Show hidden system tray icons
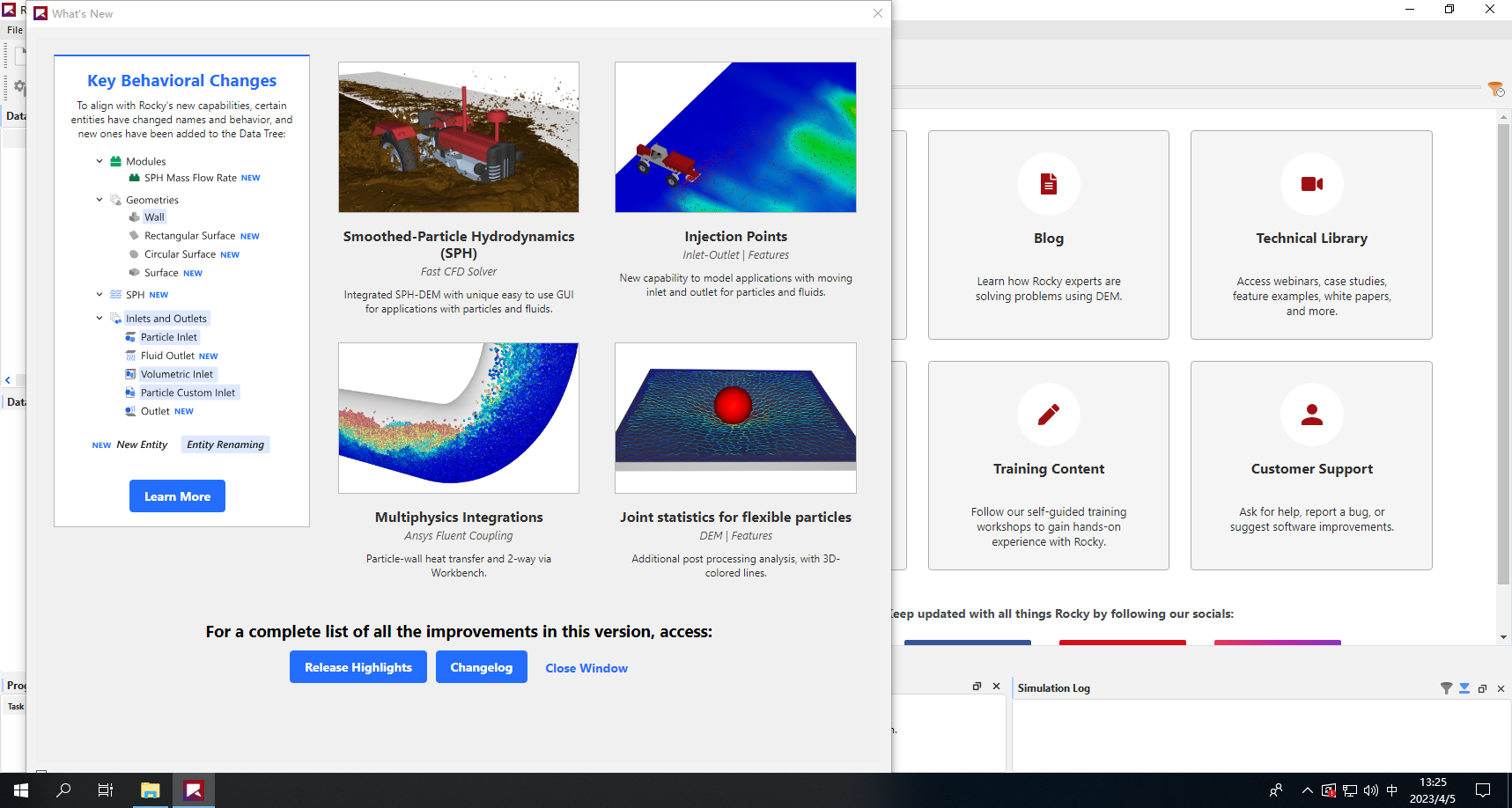Screen dimensions: 1512x808 pyautogui.click(x=1307, y=790)
